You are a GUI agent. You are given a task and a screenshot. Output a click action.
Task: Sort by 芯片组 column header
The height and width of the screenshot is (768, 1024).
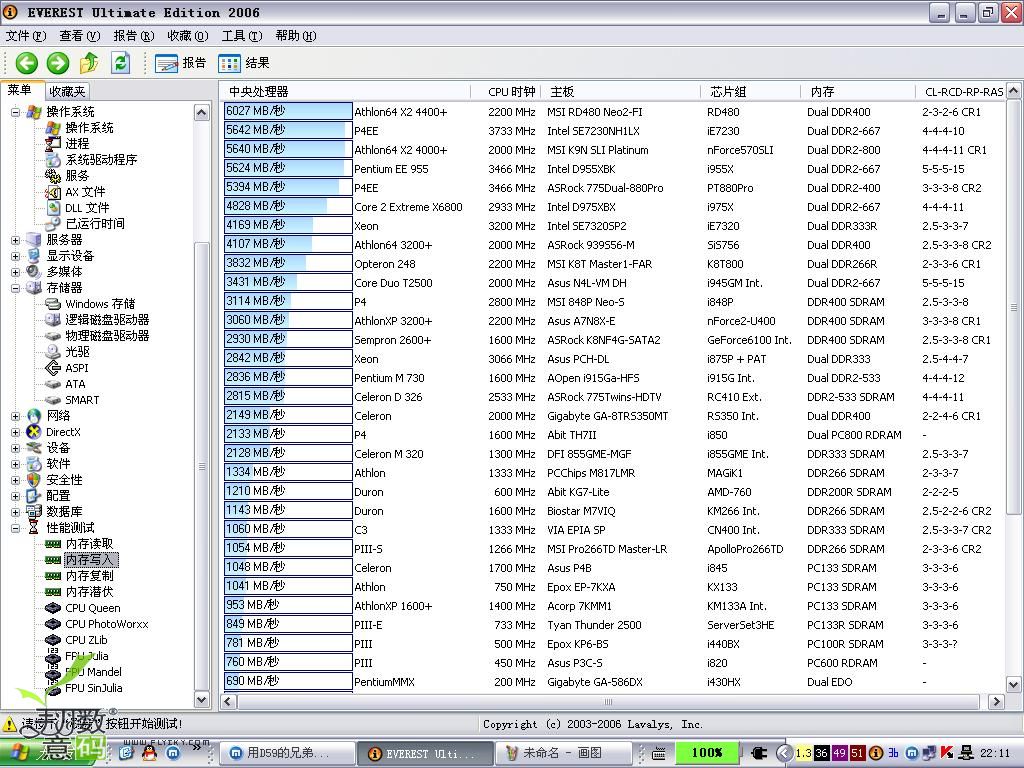[750, 92]
